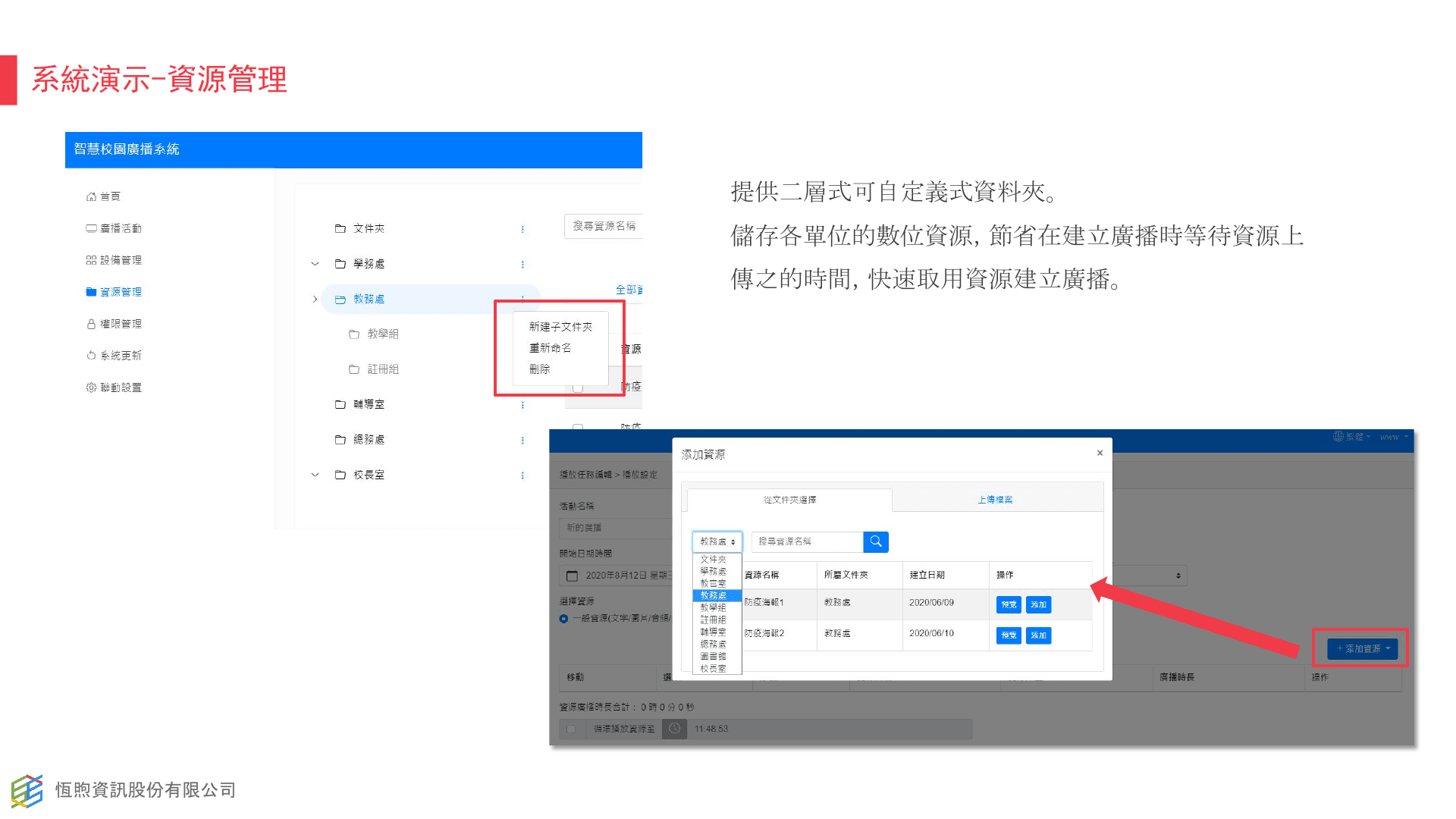The image size is (1456, 819).
Task: Add 防疫海報2 with the 添加 button
Action: tap(1038, 635)
